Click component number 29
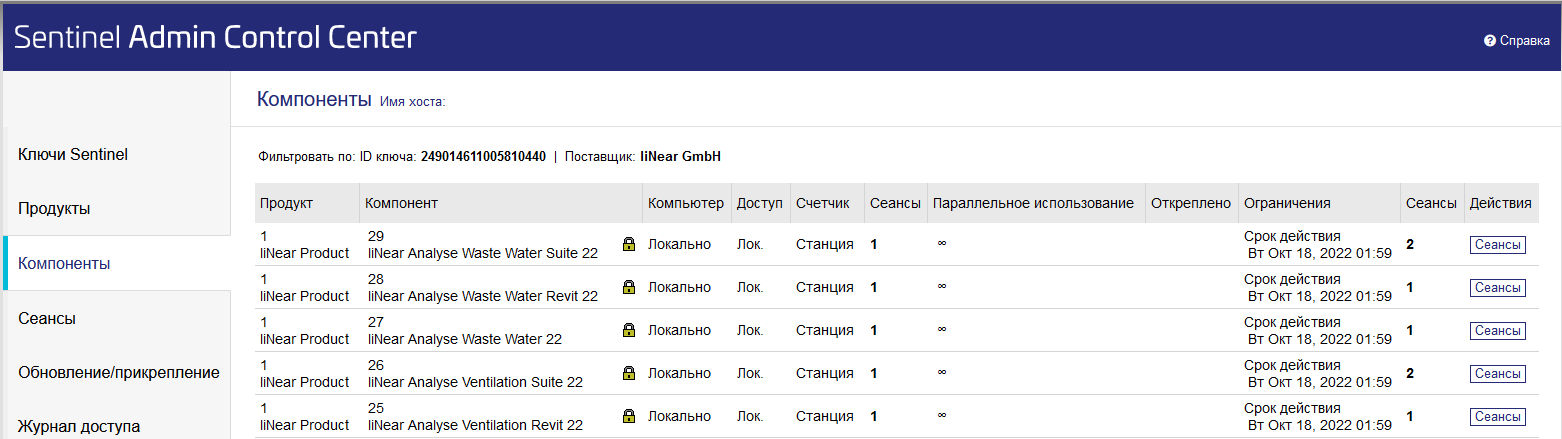1562x439 pixels. pos(376,236)
